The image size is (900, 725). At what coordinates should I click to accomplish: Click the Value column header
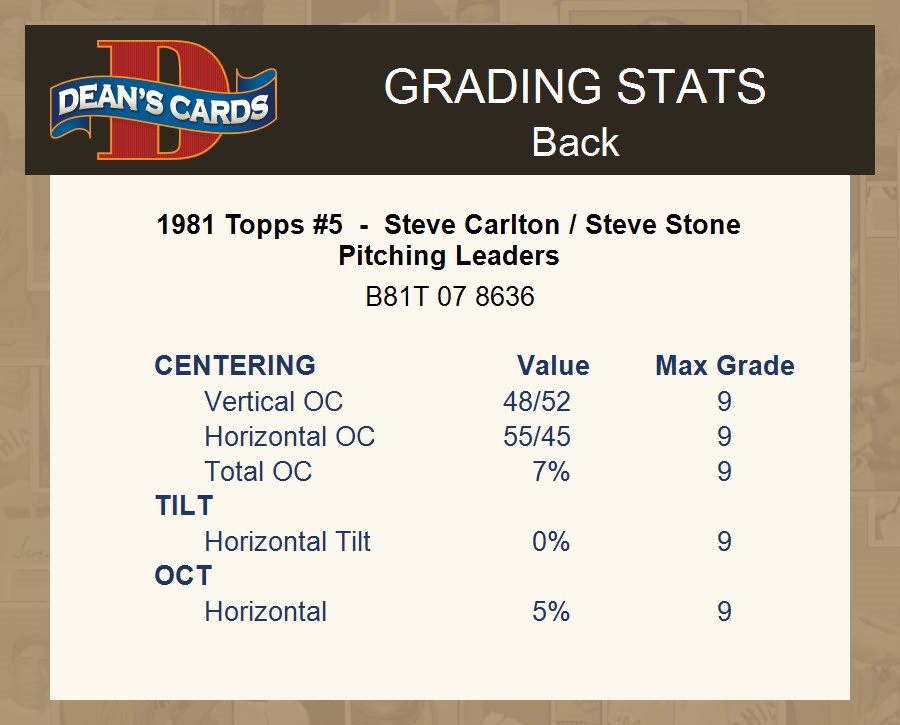point(553,366)
